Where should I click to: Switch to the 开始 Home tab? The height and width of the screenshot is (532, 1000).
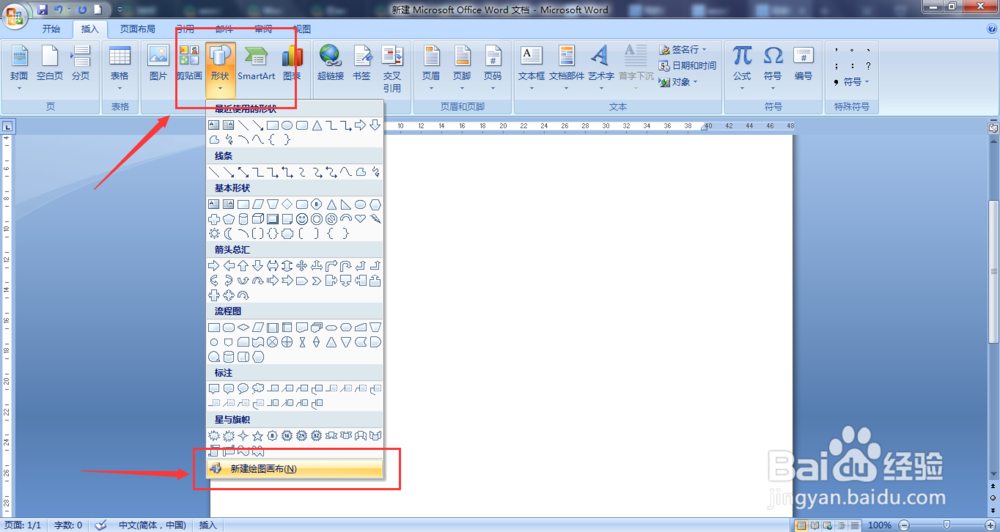coord(51,29)
